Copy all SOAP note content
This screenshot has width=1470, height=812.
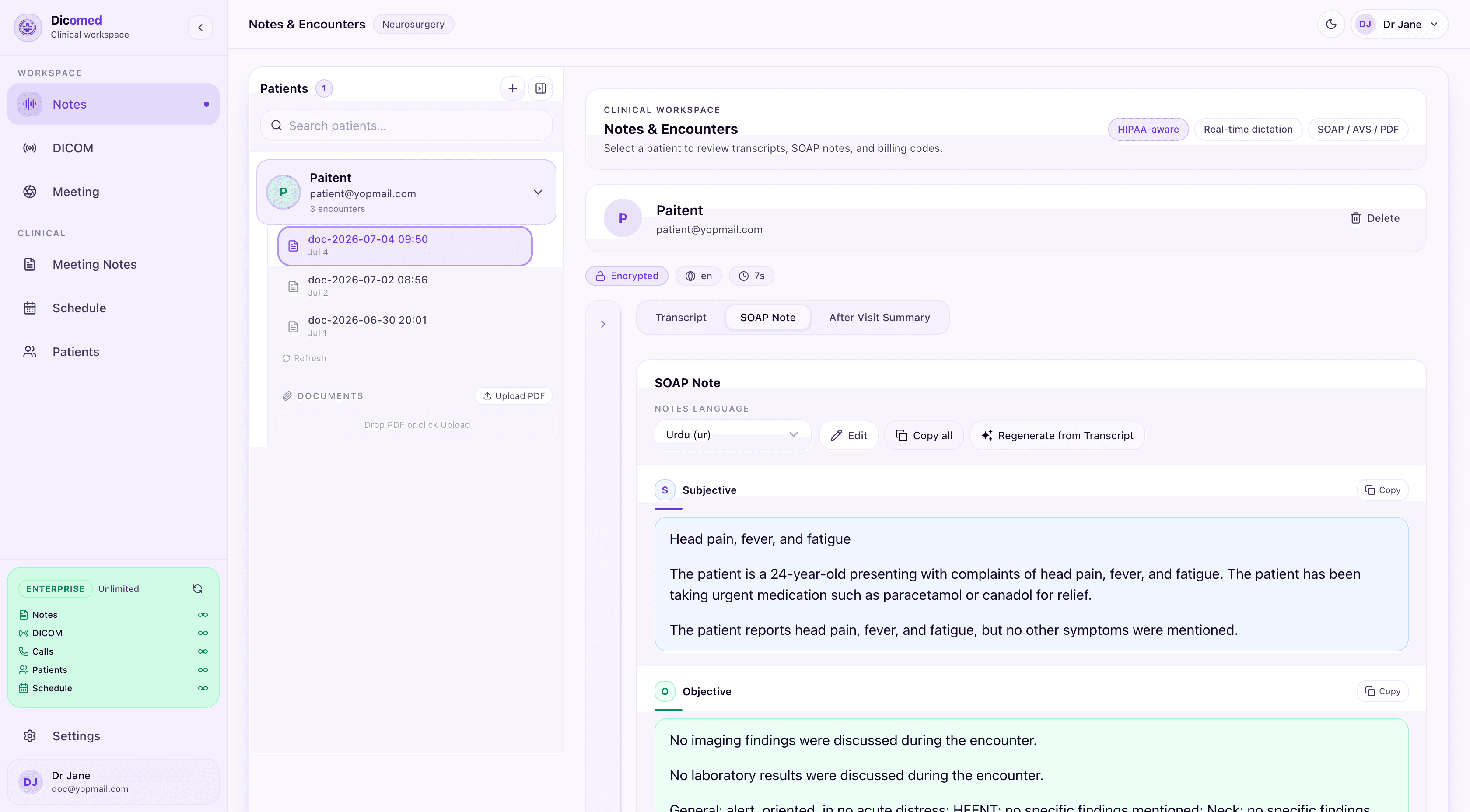tap(924, 436)
